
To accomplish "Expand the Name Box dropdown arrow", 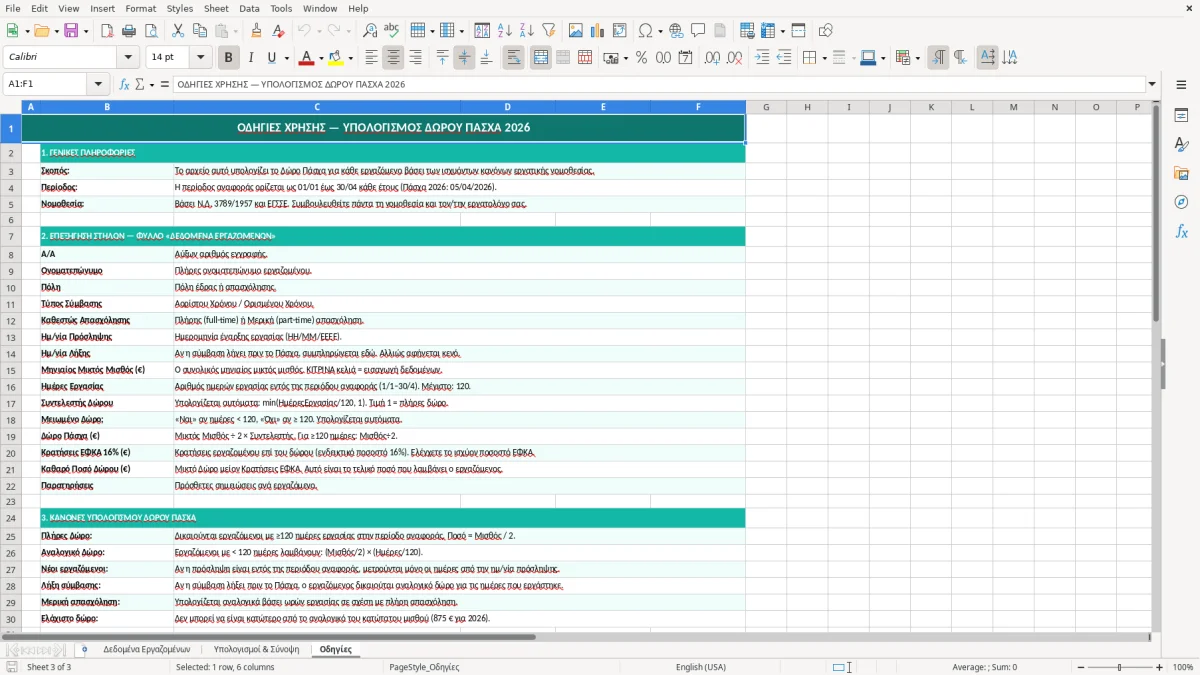I will coord(98,85).
